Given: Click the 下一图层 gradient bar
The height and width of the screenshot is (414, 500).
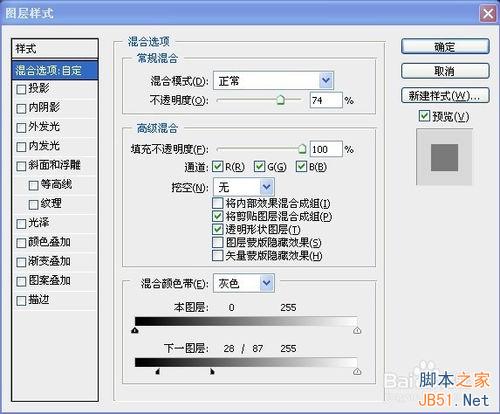Looking at the screenshot, I should tap(246, 362).
